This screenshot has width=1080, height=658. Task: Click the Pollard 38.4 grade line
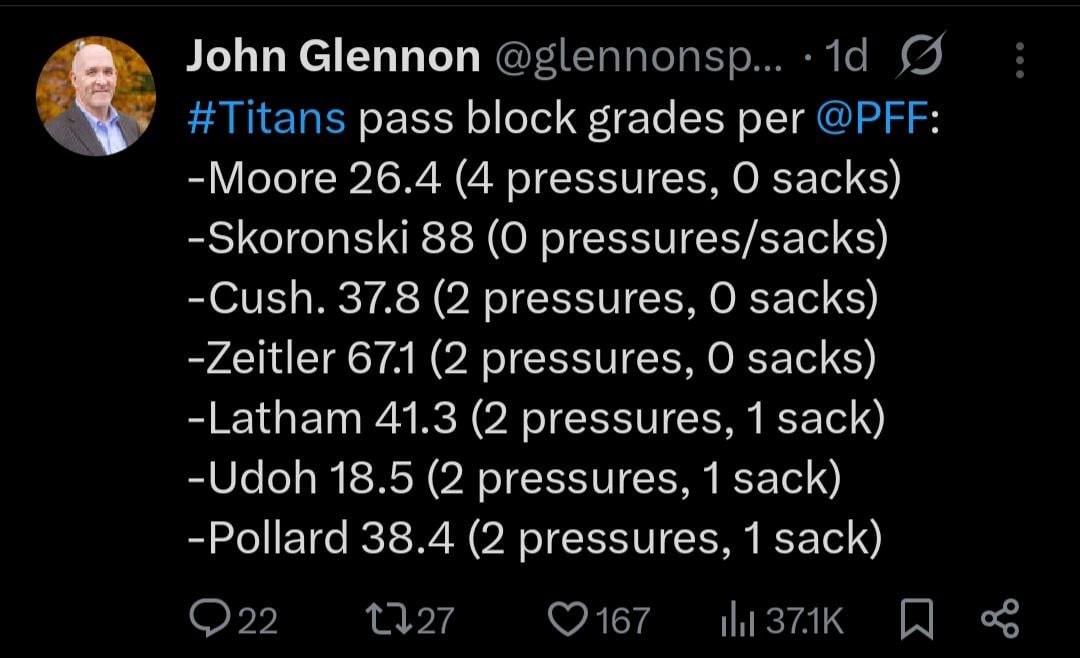(x=535, y=539)
